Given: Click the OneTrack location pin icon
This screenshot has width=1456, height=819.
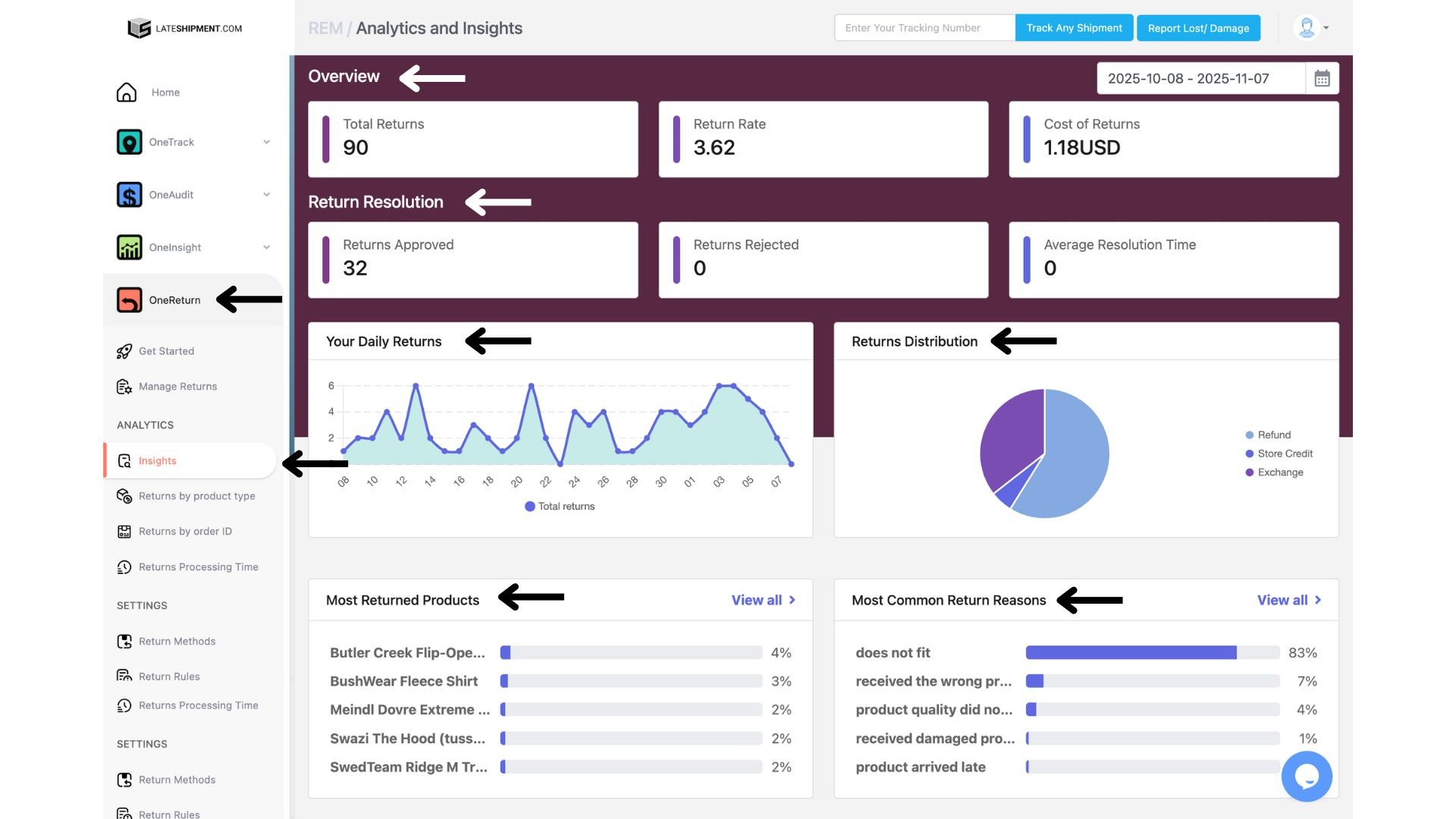Looking at the screenshot, I should point(129,142).
